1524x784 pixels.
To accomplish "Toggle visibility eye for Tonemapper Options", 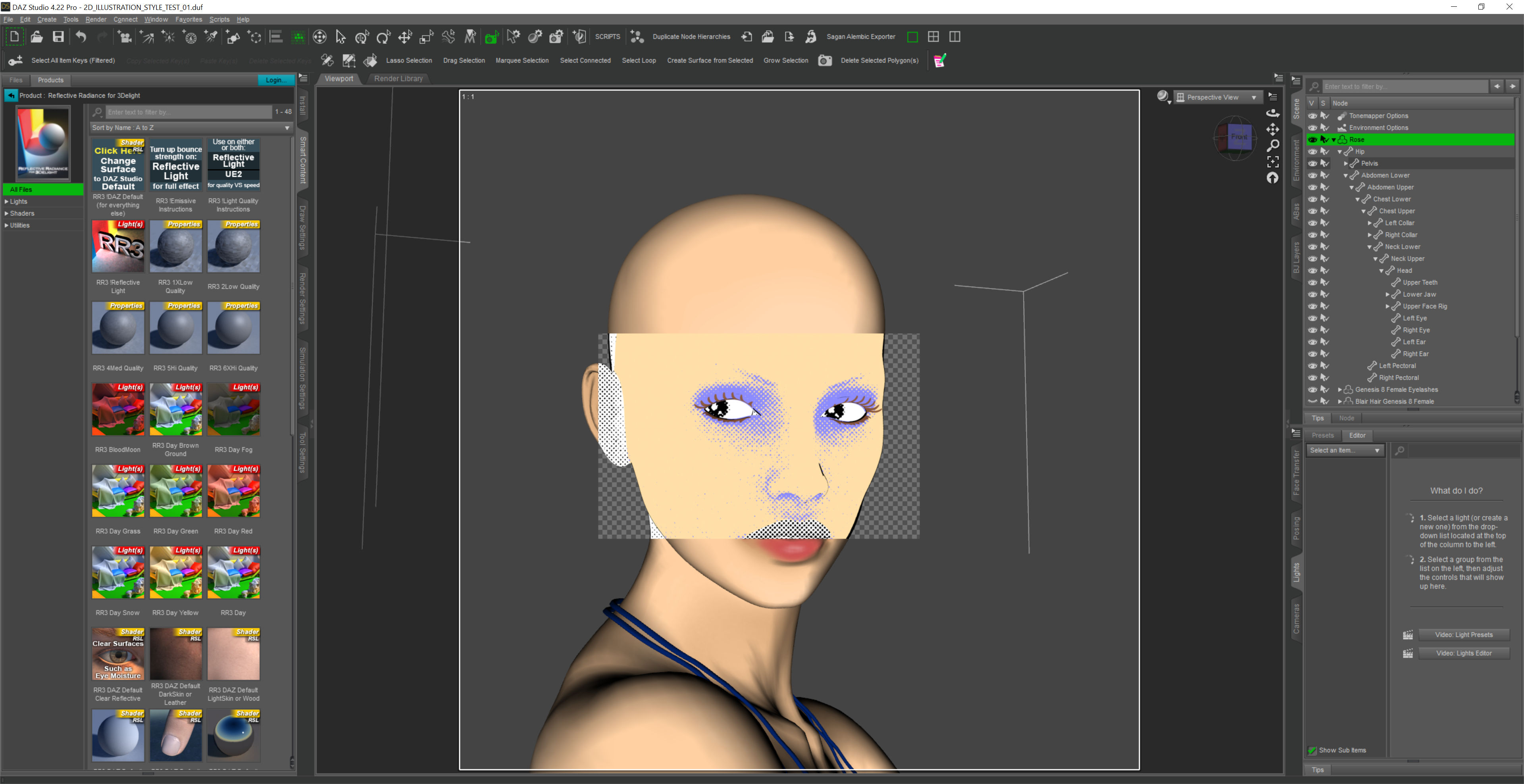I will tap(1312, 116).
